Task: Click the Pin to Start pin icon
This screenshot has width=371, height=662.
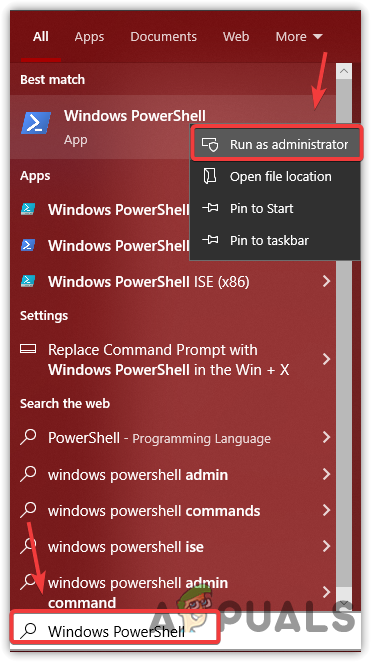Action: click(x=210, y=208)
